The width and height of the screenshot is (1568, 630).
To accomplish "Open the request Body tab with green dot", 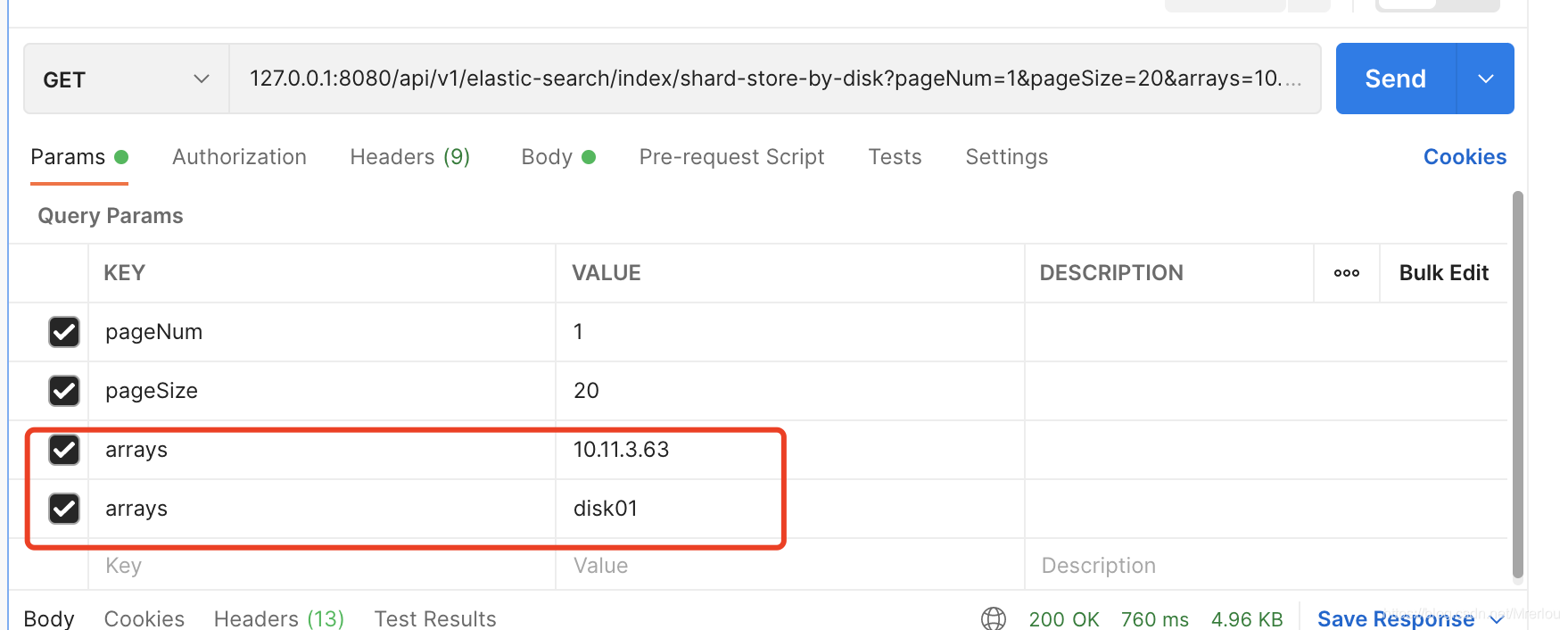I will pos(557,157).
